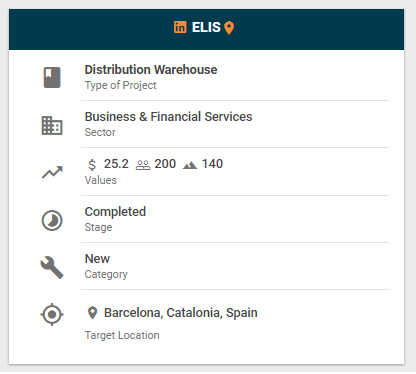Select the ELIS company title
The height and width of the screenshot is (374, 416).
206,27
